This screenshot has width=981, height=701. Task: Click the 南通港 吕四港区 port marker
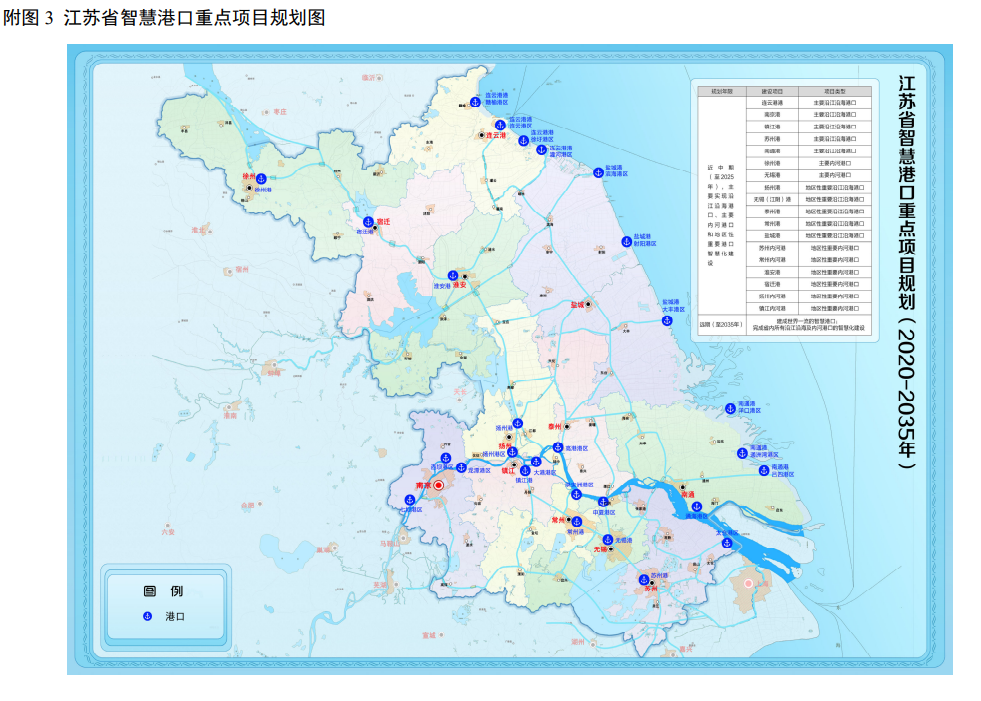tap(764, 468)
